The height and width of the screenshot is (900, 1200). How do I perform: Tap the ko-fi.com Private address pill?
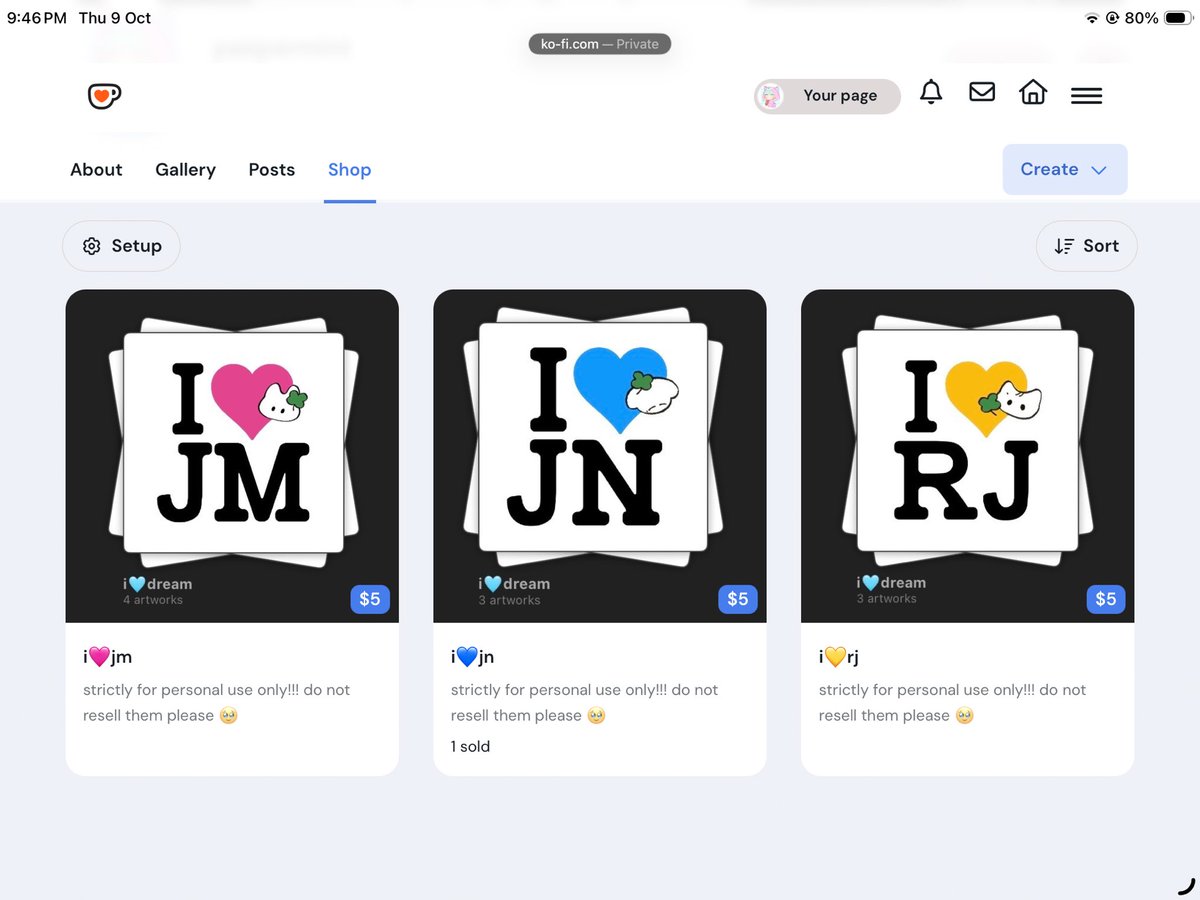pos(600,44)
